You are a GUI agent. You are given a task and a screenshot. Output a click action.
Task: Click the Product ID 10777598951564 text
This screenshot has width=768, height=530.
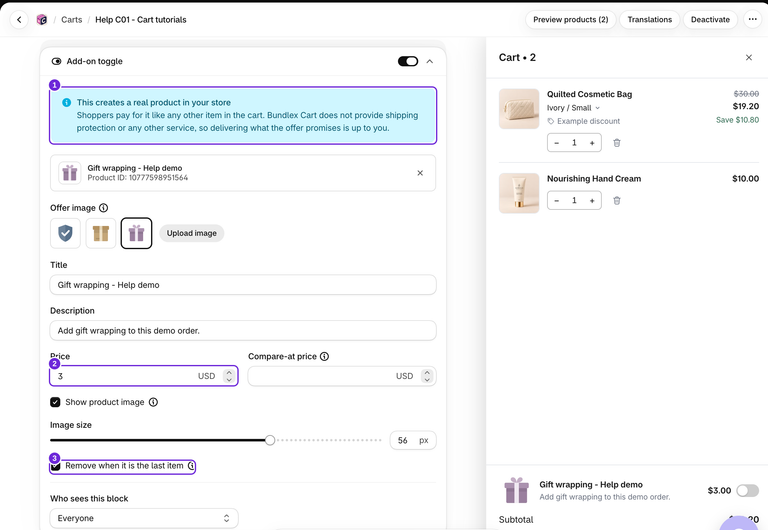click(x=138, y=178)
